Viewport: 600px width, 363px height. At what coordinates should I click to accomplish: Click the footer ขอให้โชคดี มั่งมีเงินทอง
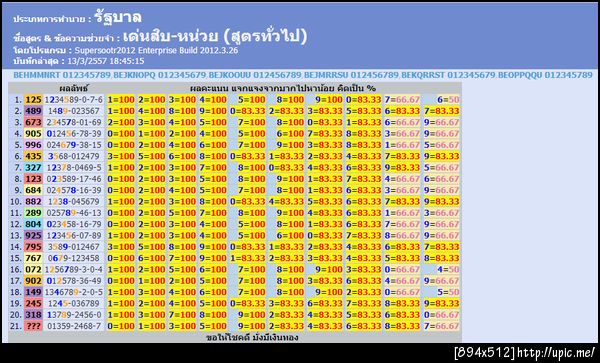click(x=252, y=337)
